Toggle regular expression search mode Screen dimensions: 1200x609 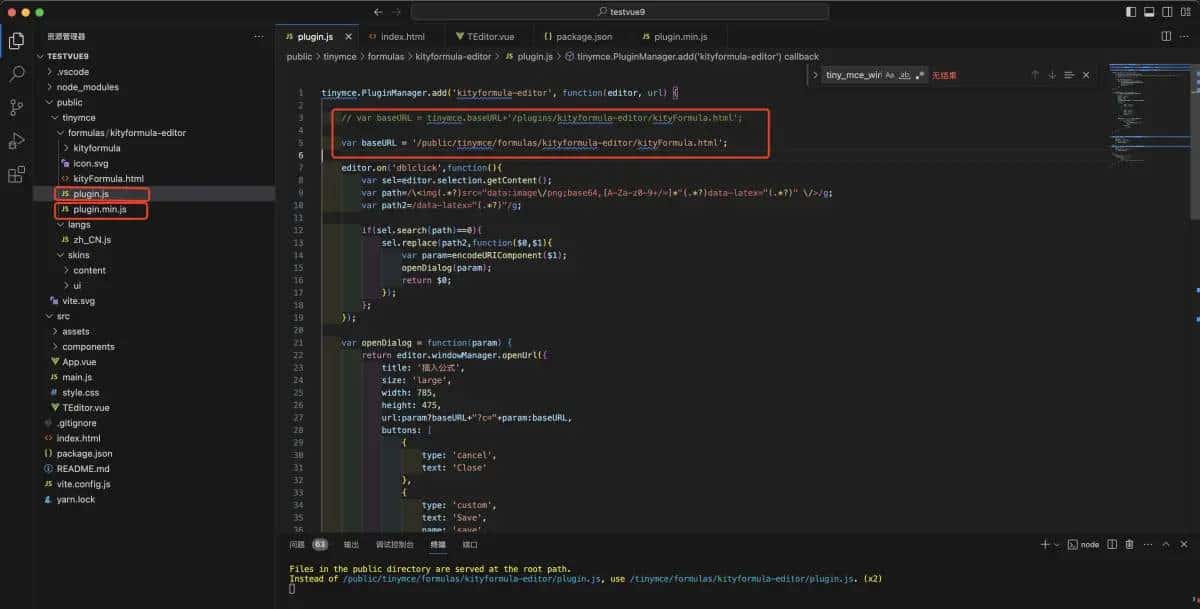921,74
